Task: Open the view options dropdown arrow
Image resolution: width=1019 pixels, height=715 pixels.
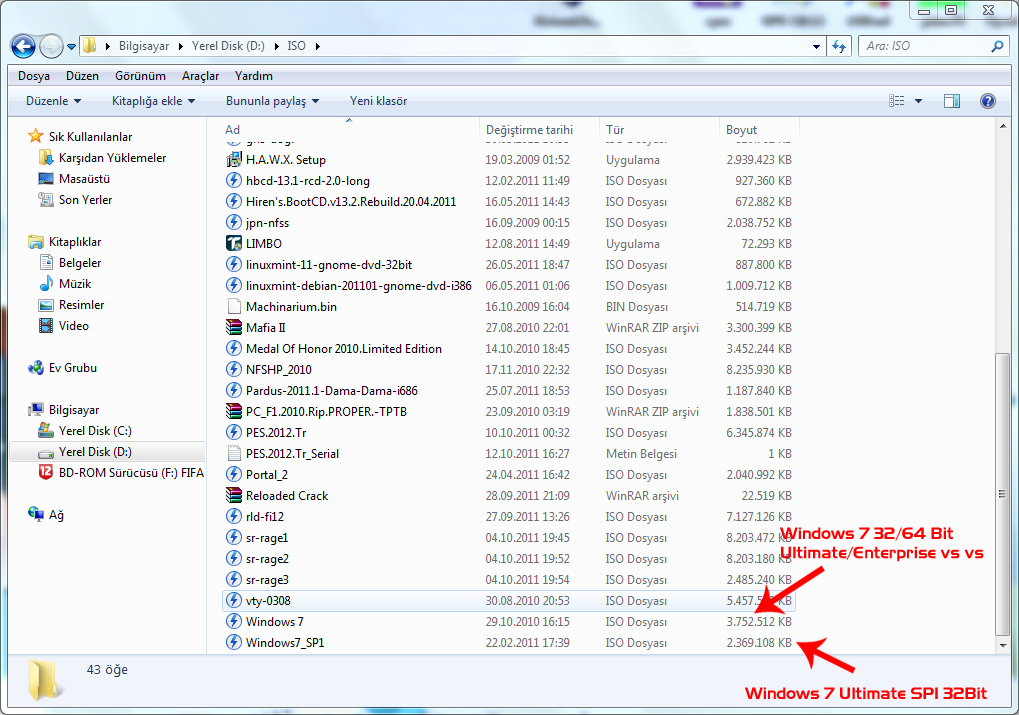Action: tap(918, 101)
